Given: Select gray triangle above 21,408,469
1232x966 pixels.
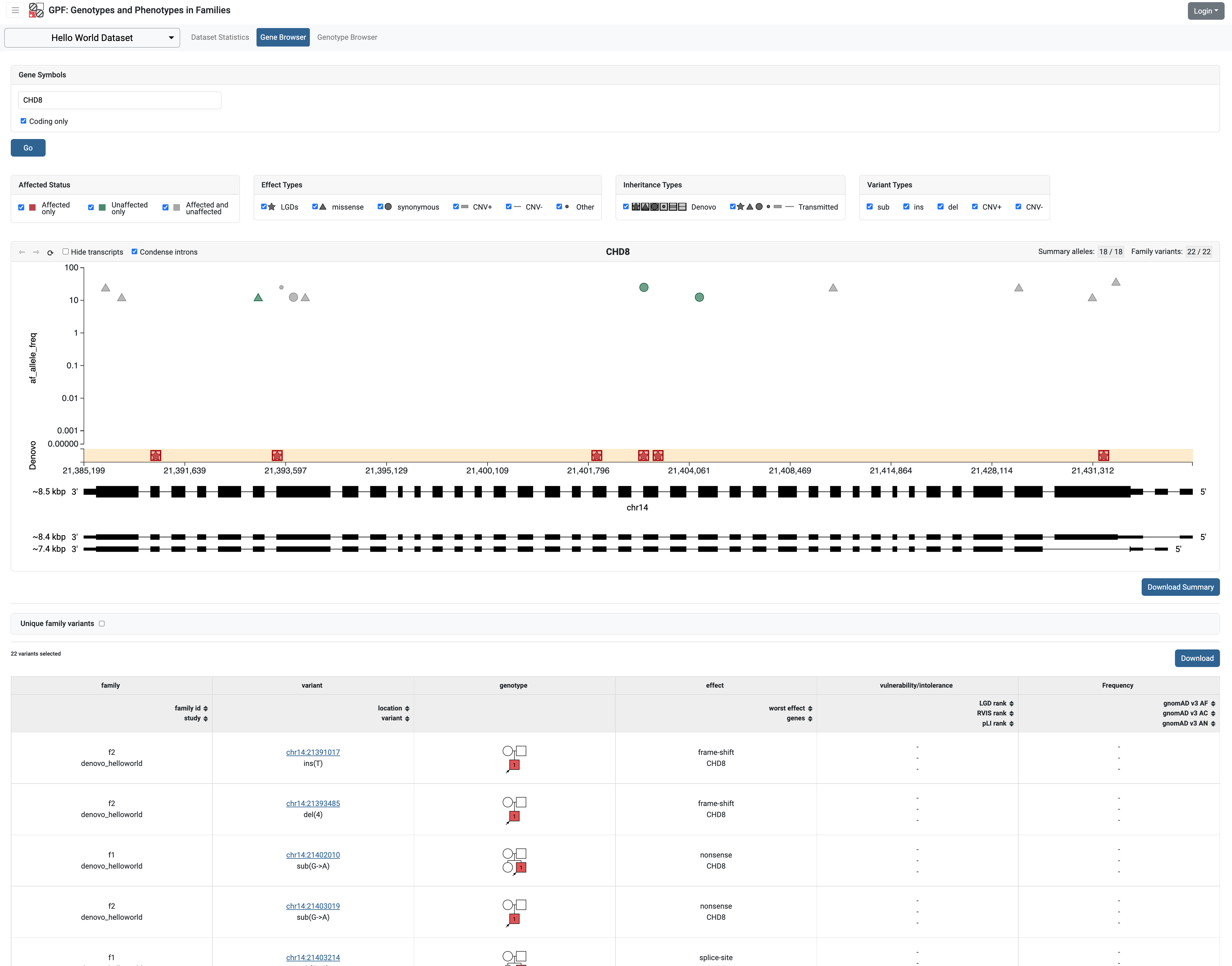Looking at the screenshot, I should pyautogui.click(x=833, y=287).
